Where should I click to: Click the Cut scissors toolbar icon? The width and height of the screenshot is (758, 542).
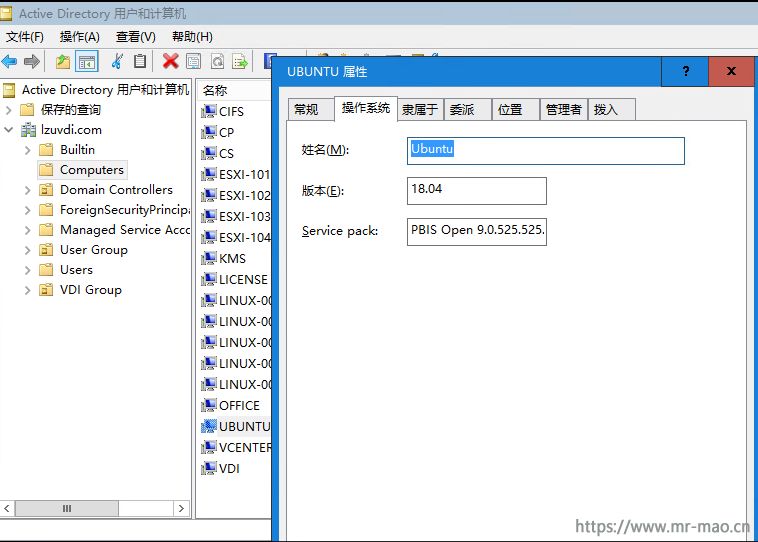117,61
